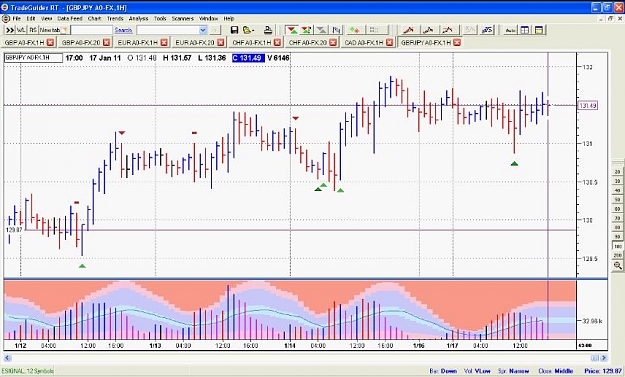Screen dimensions: 625x377
Task: Click the gray grid dots toolbar icon
Action: 374,30
